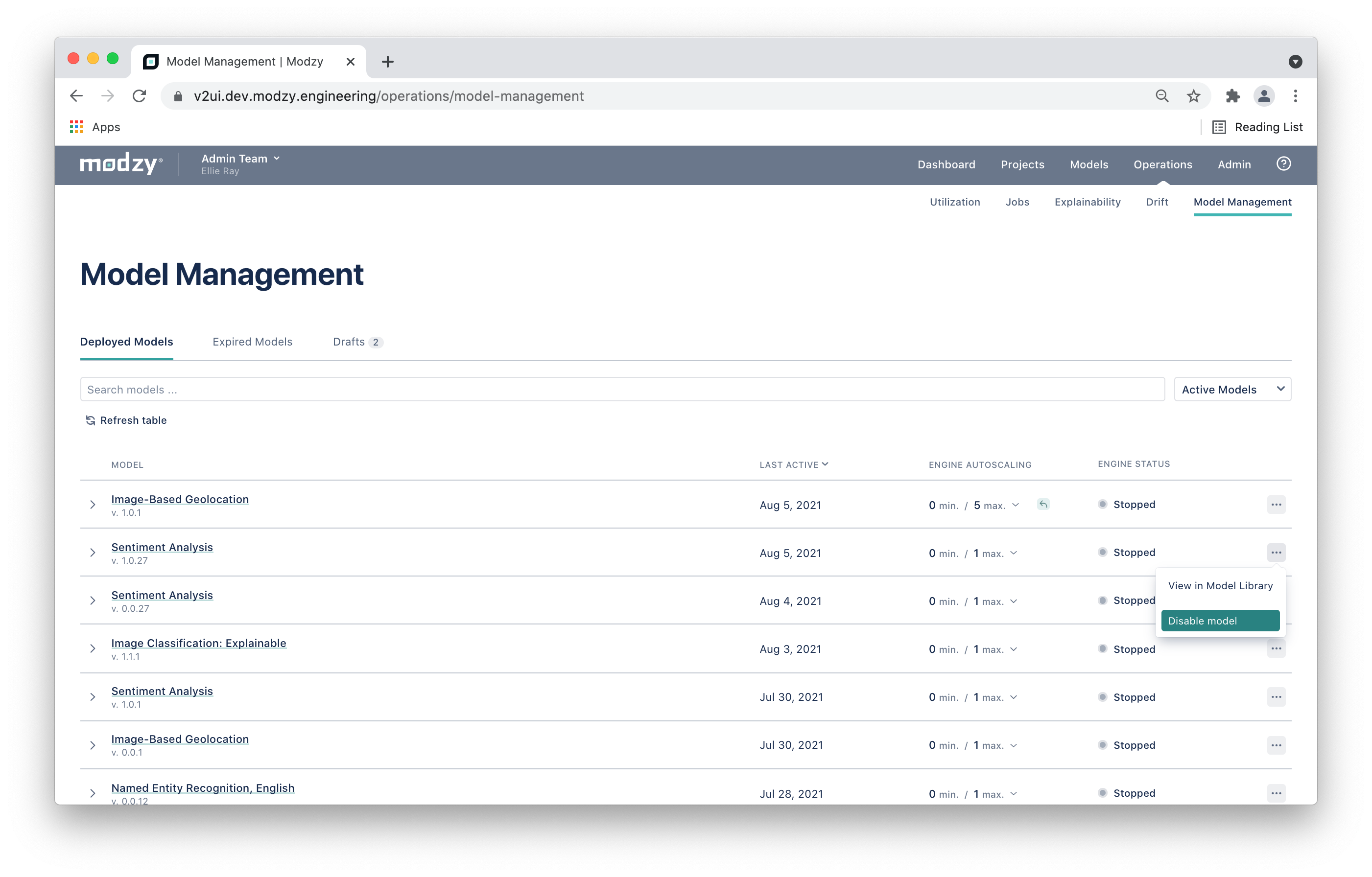Click the modzy logo
The height and width of the screenshot is (877, 1372).
[121, 164]
